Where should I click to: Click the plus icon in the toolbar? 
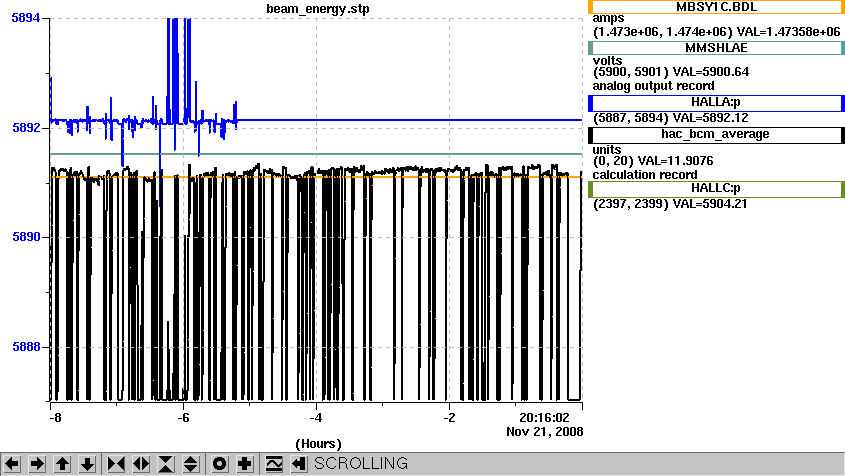point(245,464)
